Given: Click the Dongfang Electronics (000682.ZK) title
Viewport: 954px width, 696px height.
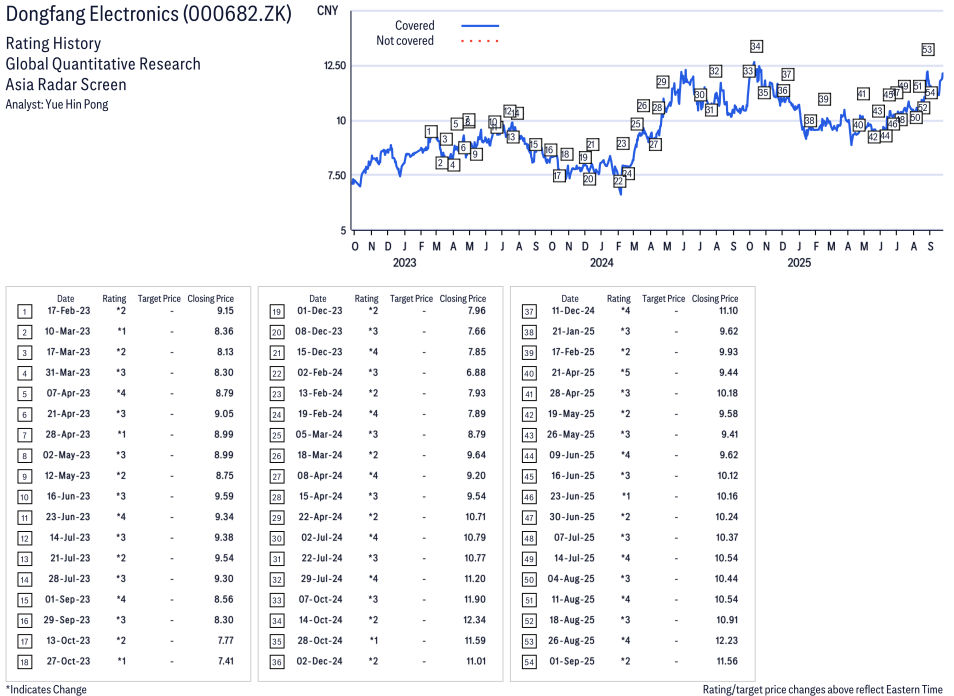Looking at the screenshot, I should [148, 14].
